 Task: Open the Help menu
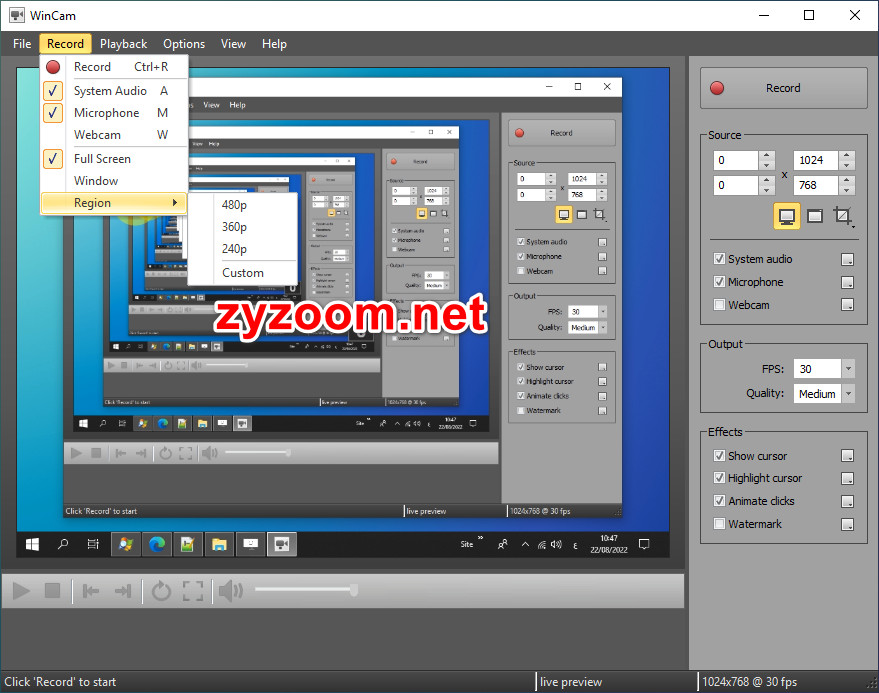pyautogui.click(x=274, y=44)
